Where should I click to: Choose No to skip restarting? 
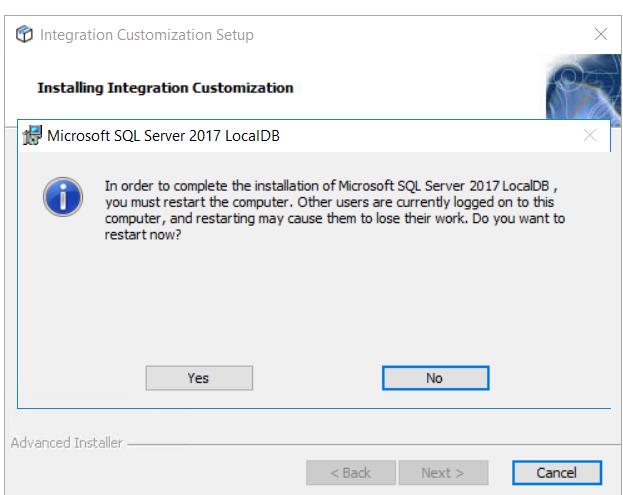434,378
